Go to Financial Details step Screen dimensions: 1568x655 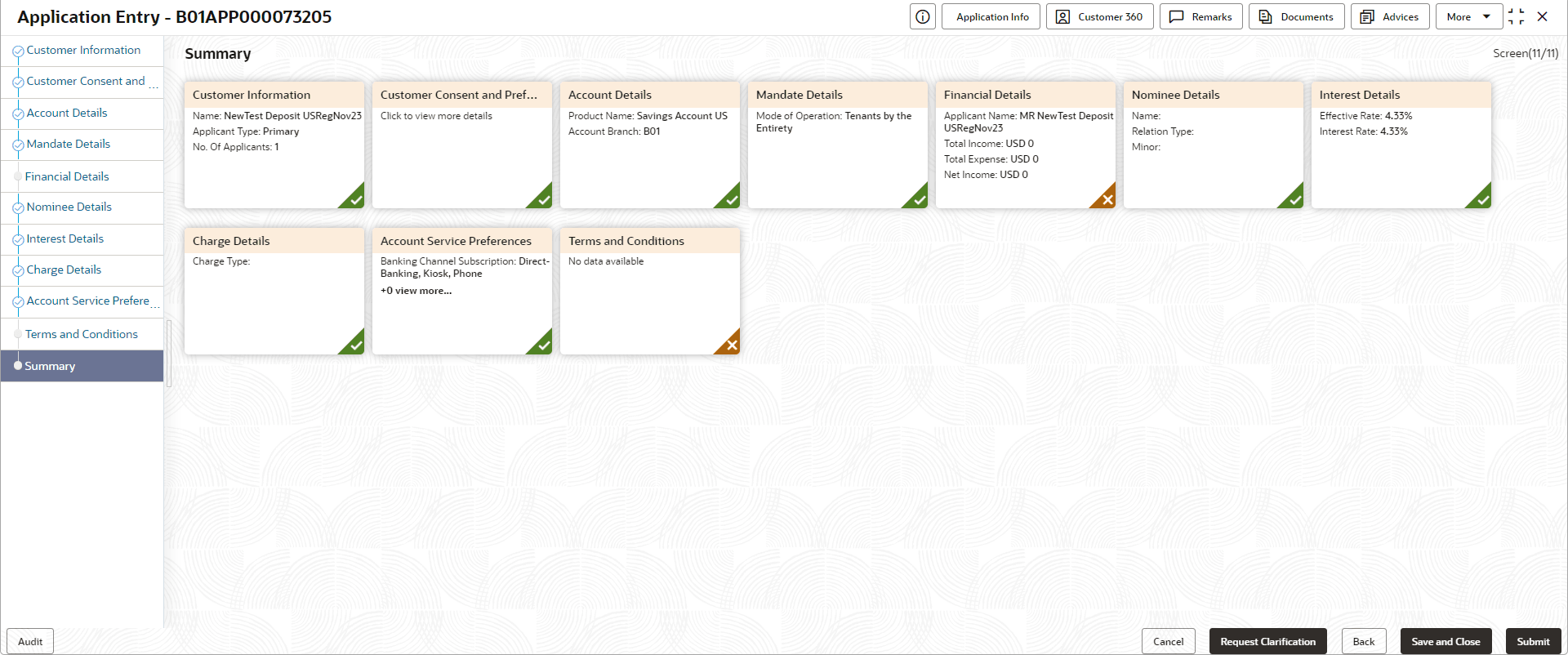[x=67, y=176]
